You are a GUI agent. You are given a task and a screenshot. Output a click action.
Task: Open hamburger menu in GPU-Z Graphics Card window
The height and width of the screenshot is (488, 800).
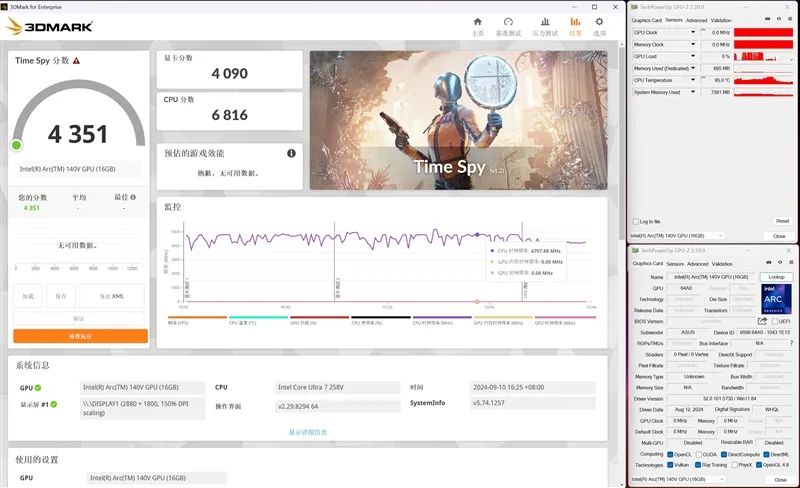(x=790, y=262)
